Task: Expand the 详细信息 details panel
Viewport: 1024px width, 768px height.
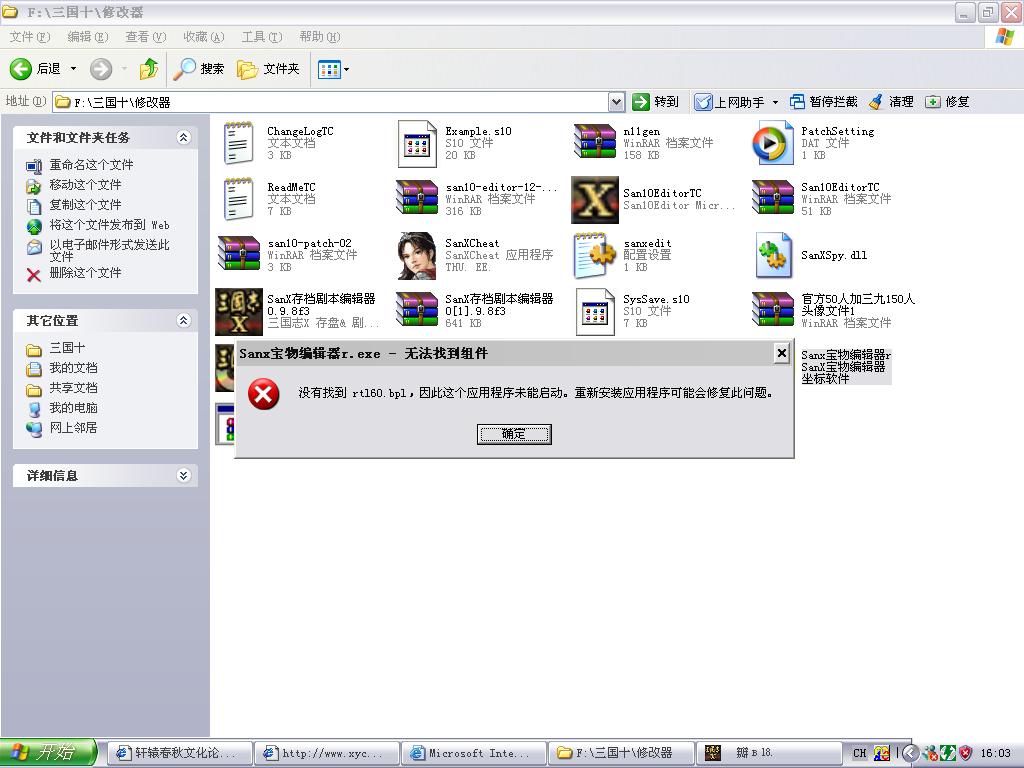Action: coord(183,476)
